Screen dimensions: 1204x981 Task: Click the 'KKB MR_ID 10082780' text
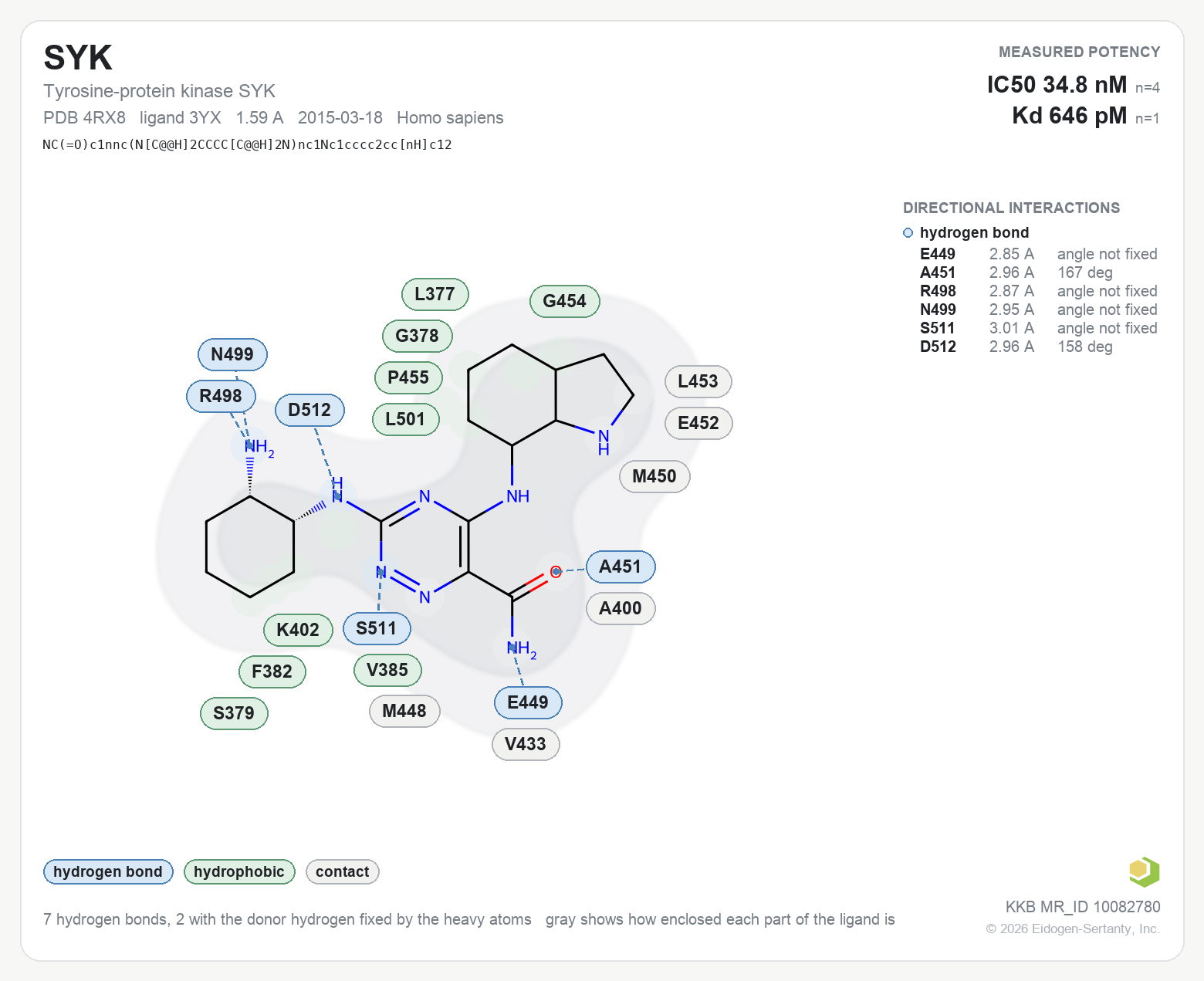(x=1083, y=907)
